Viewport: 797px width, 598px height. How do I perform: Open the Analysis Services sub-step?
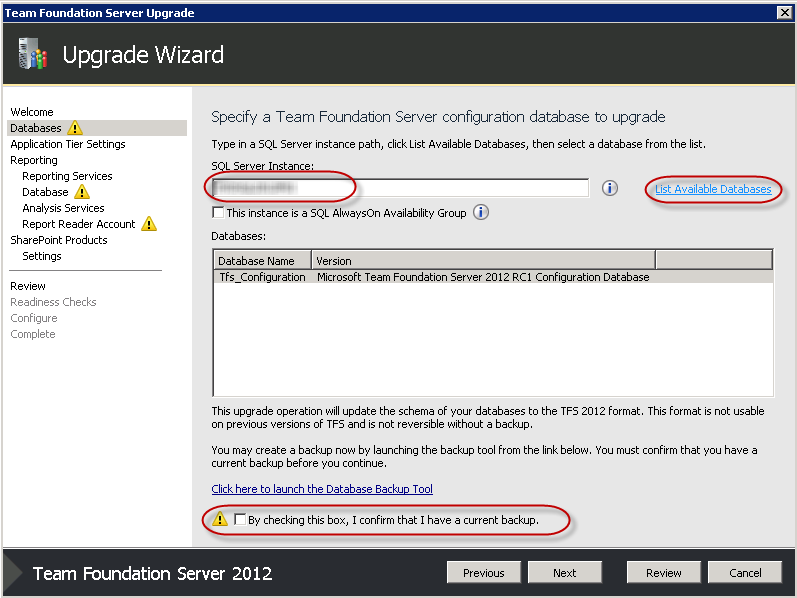click(63, 208)
